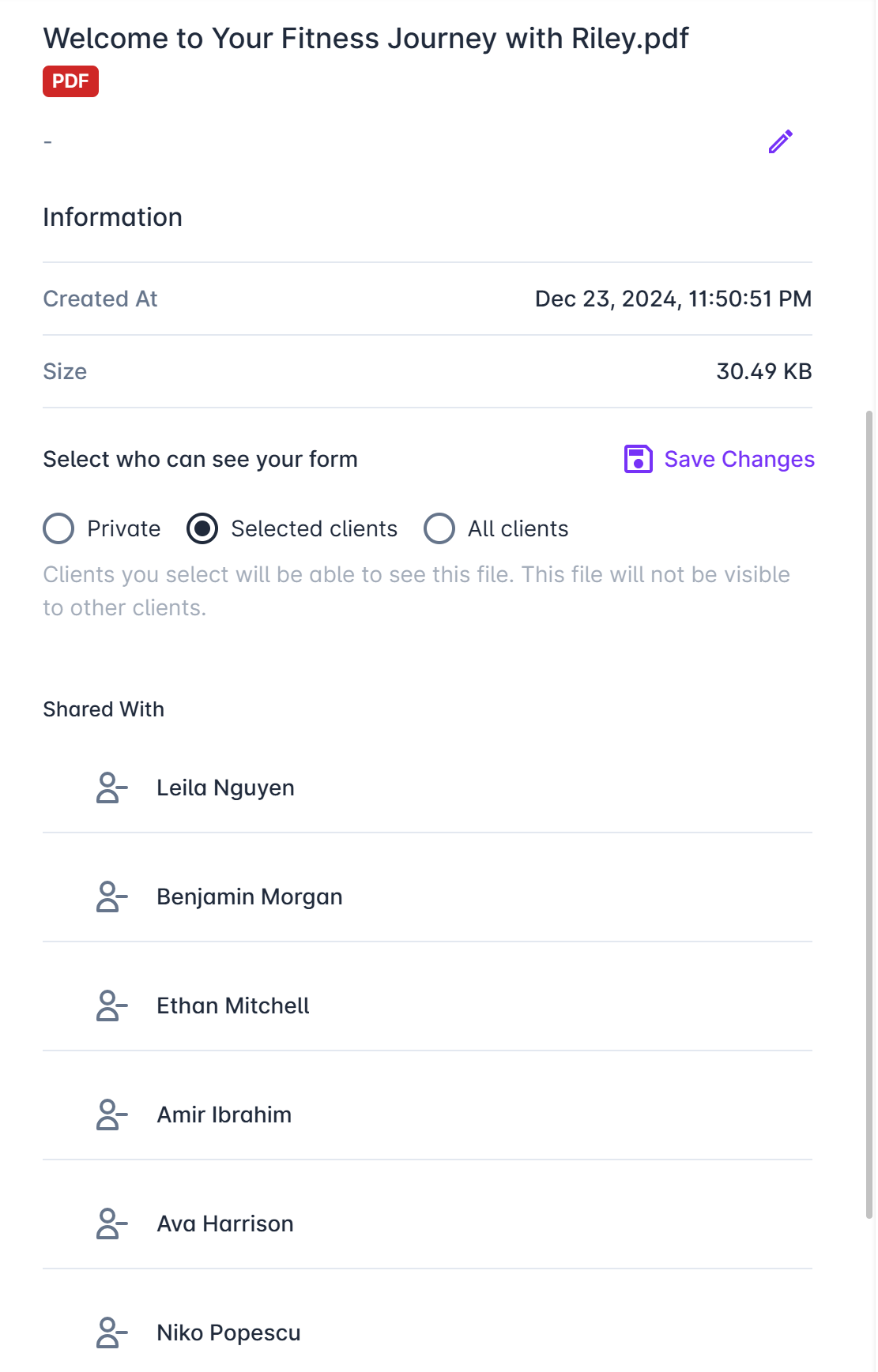The width and height of the screenshot is (878, 1372).
Task: Remove Amir Ibrahim via user-minus icon
Action: click(x=111, y=1115)
